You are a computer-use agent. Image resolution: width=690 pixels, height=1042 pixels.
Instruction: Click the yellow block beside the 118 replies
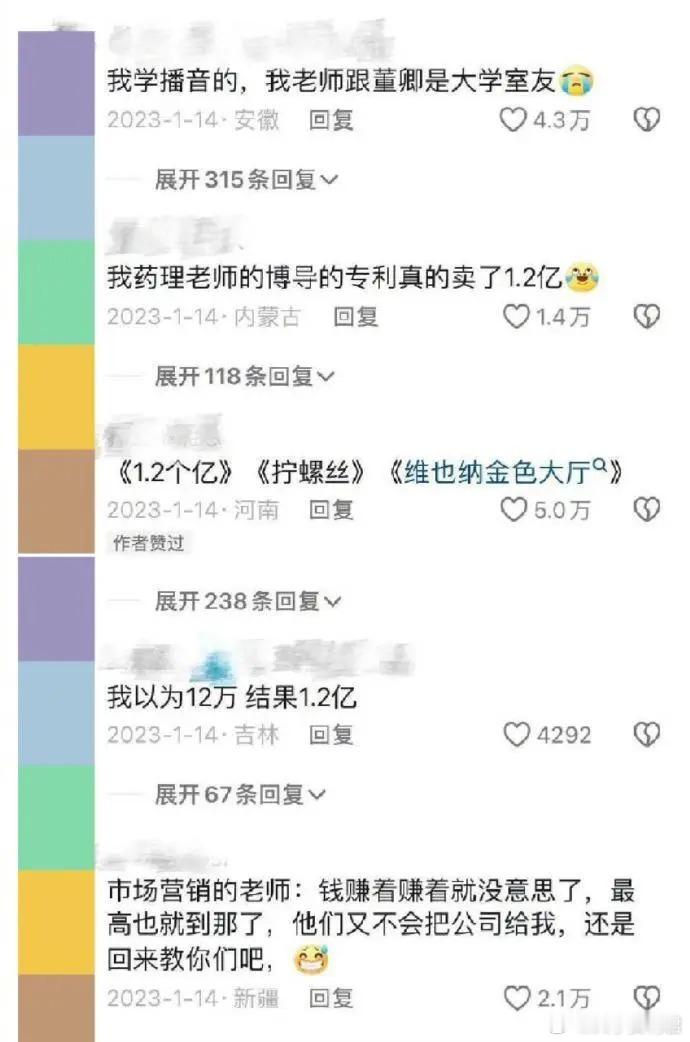click(x=57, y=397)
